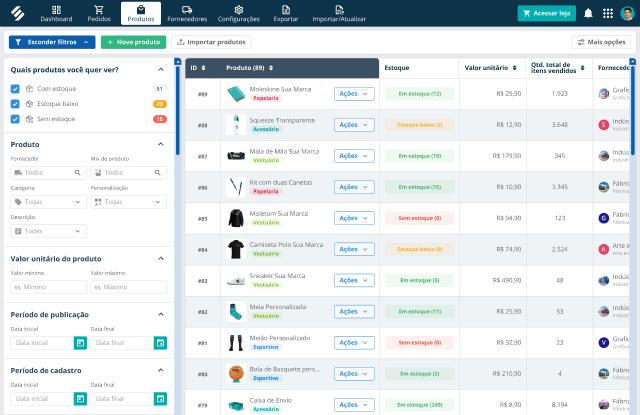Open Ações dropdown for Sneaker Sua Marca
Image resolution: width=640 pixels, height=415 pixels.
[354, 280]
